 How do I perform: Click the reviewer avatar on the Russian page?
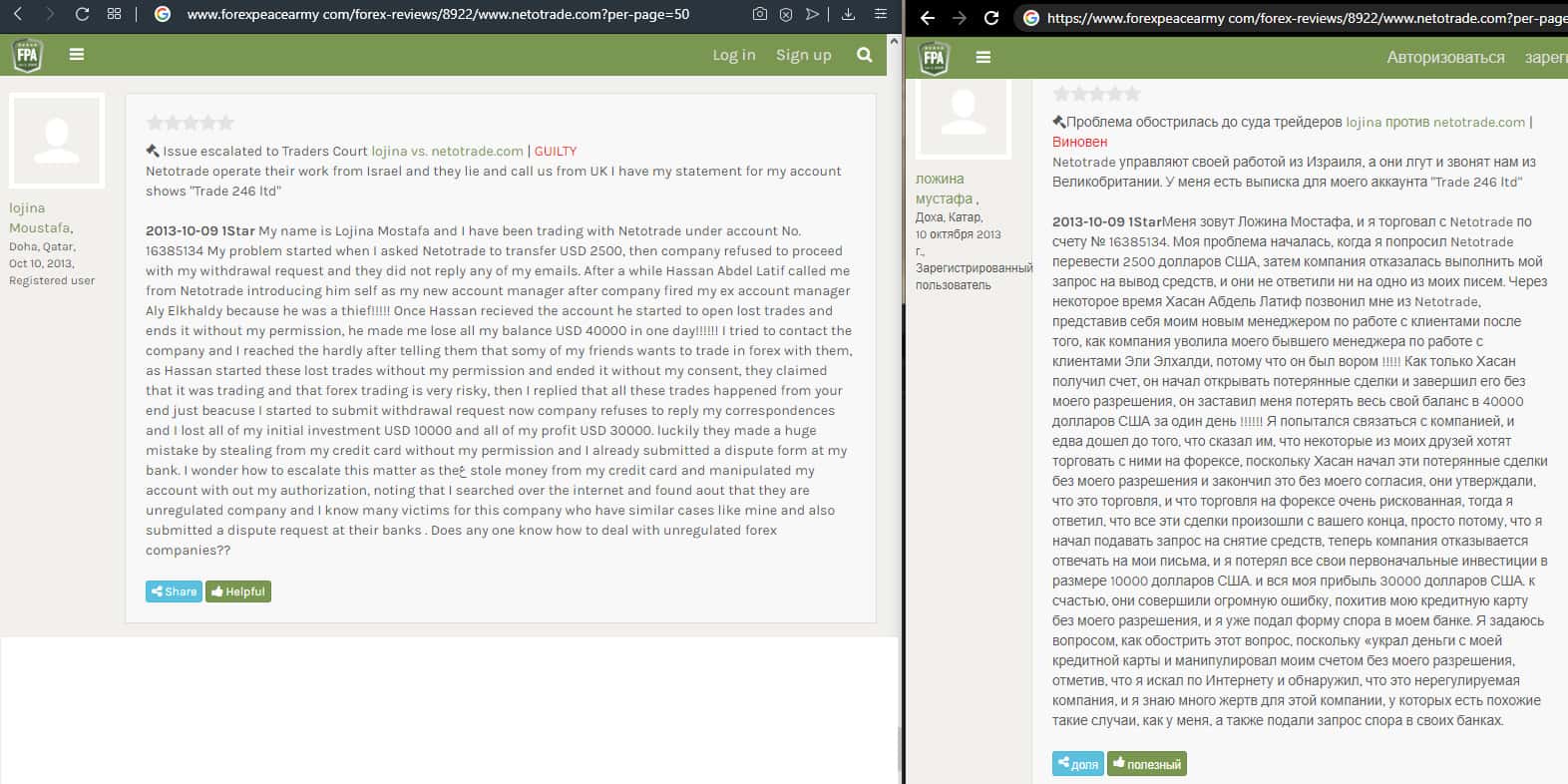[964, 118]
